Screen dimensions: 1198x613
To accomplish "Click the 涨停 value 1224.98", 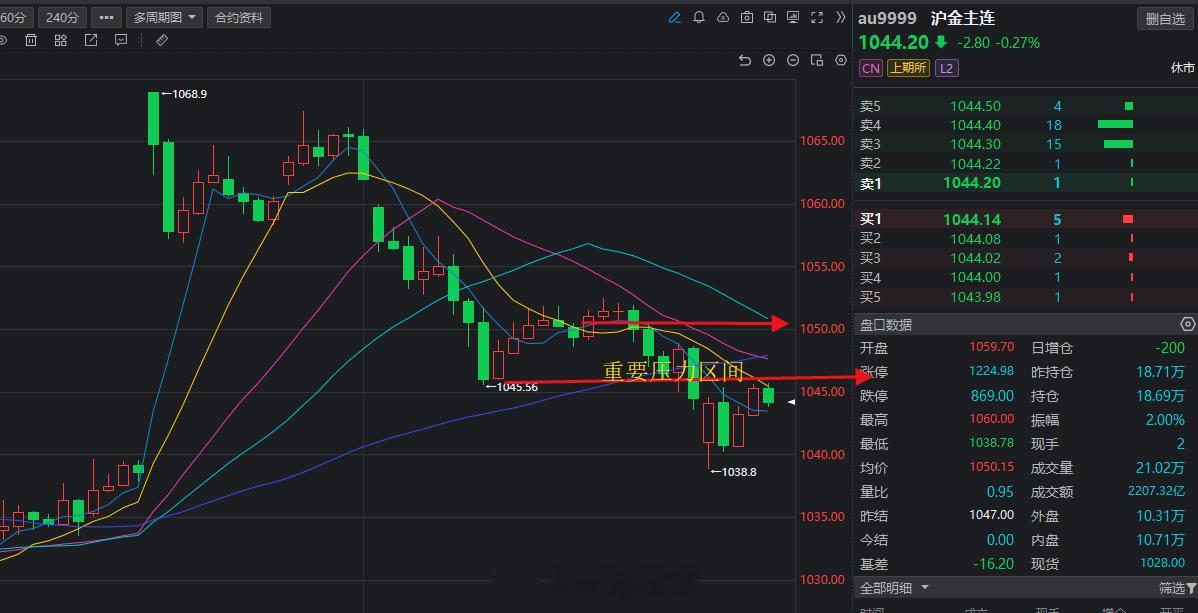I will coord(992,371).
